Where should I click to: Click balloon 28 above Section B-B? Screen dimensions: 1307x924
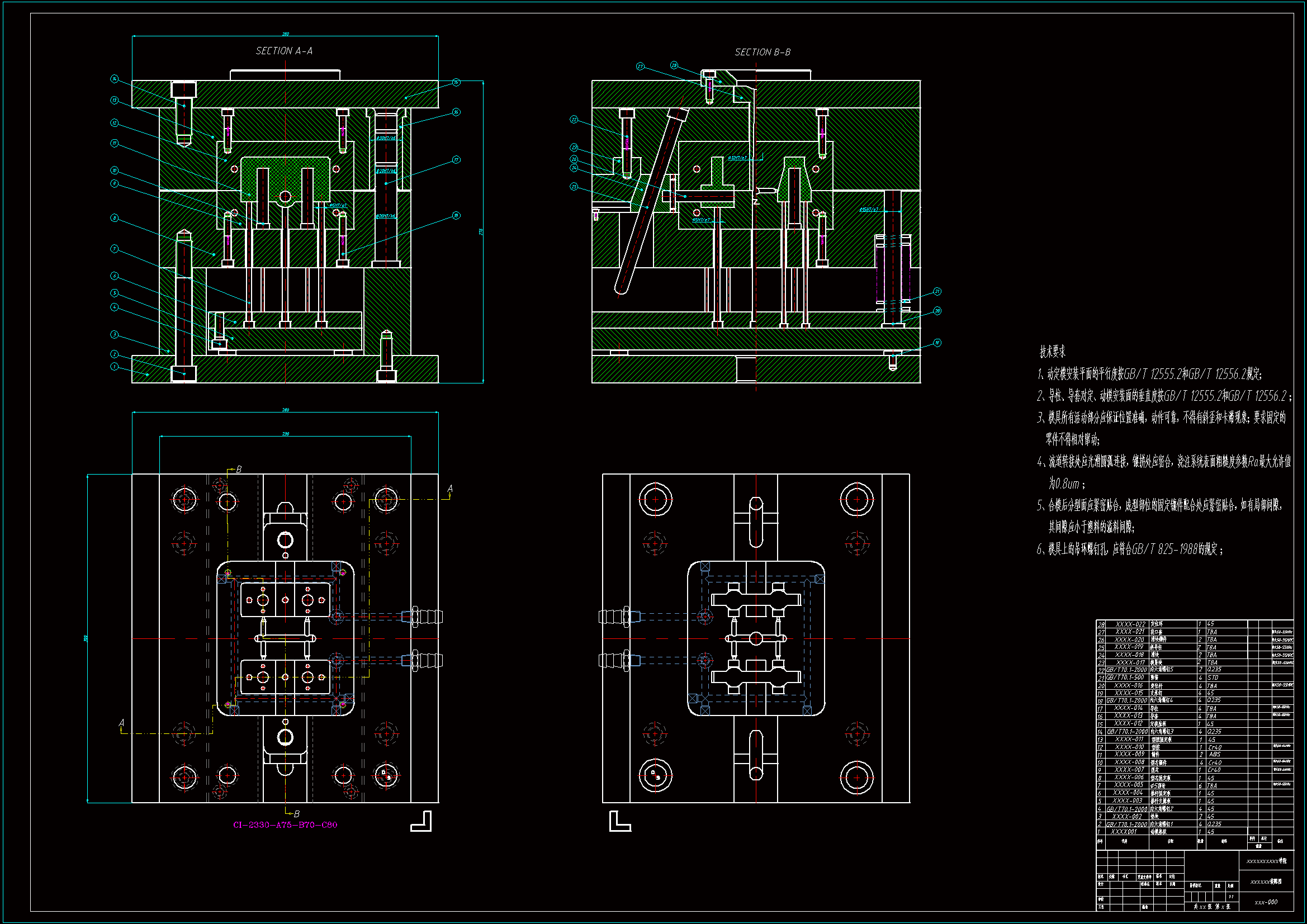(x=674, y=65)
